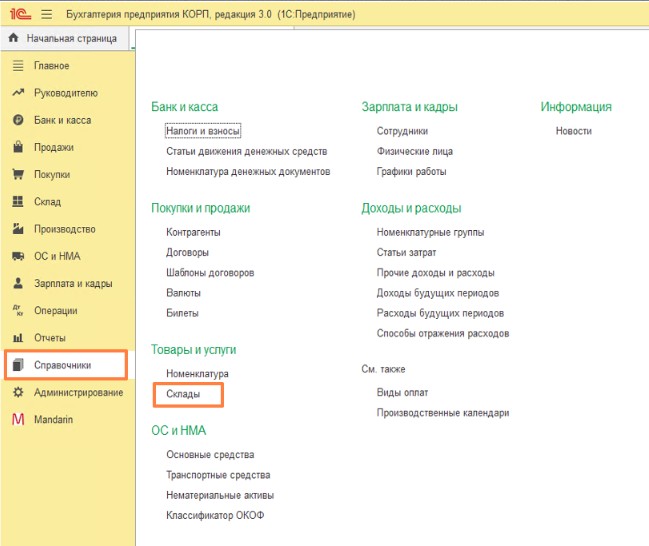Image resolution: width=649 pixels, height=546 pixels.
Task: Go to Руководителю section
Action: pyautogui.click(x=66, y=93)
